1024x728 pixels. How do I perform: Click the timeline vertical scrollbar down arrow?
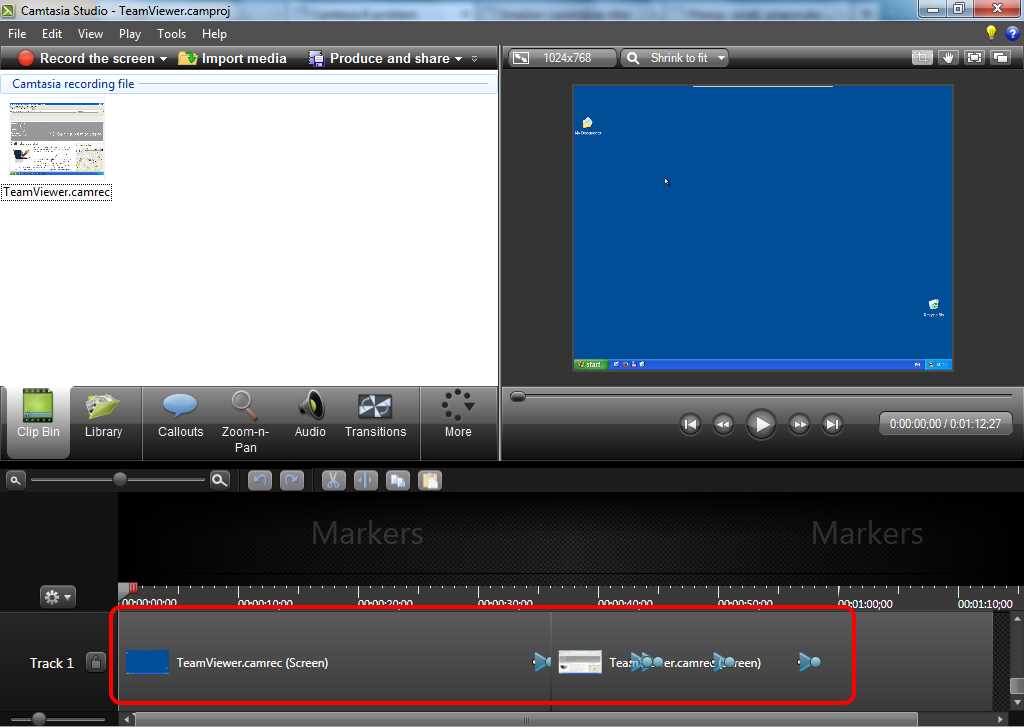(1016, 703)
